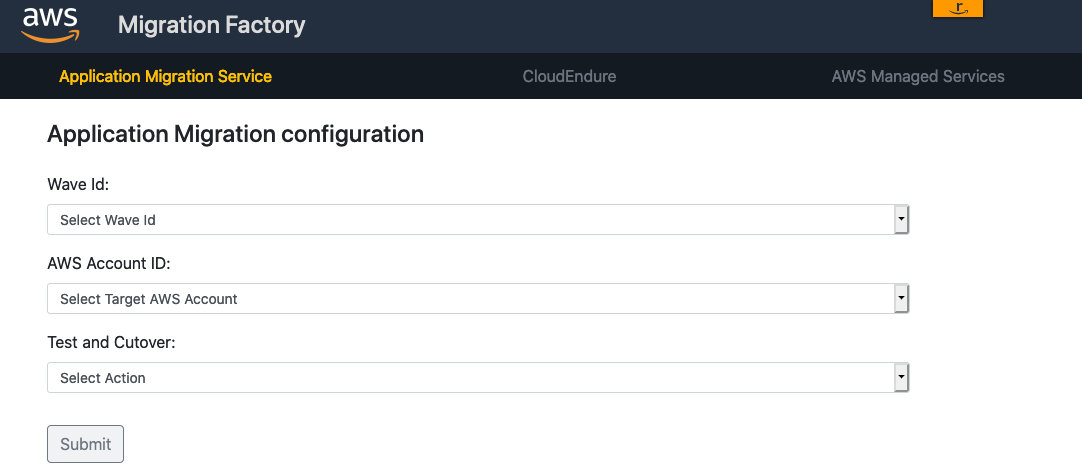Click the Test and Cutover field label

(112, 342)
